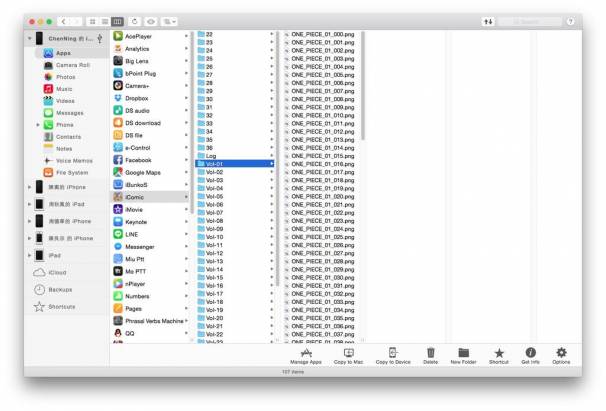Screen dimensions: 606x411
Task: Click the file list scrollbar
Action: pos(363,86)
